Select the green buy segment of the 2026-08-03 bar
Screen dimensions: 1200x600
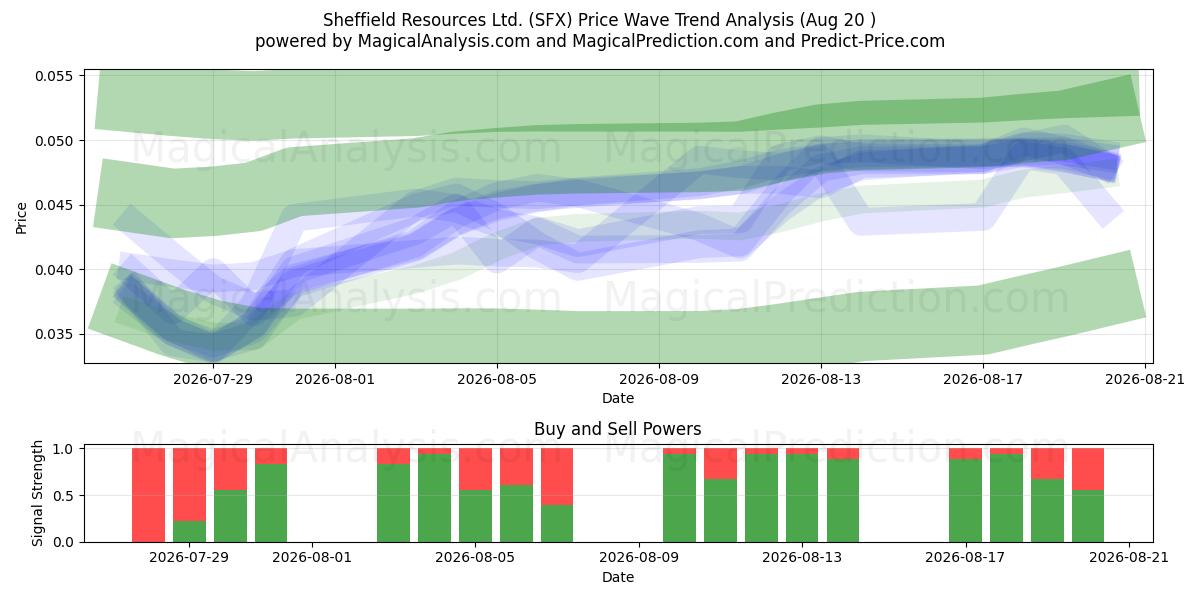tap(393, 503)
